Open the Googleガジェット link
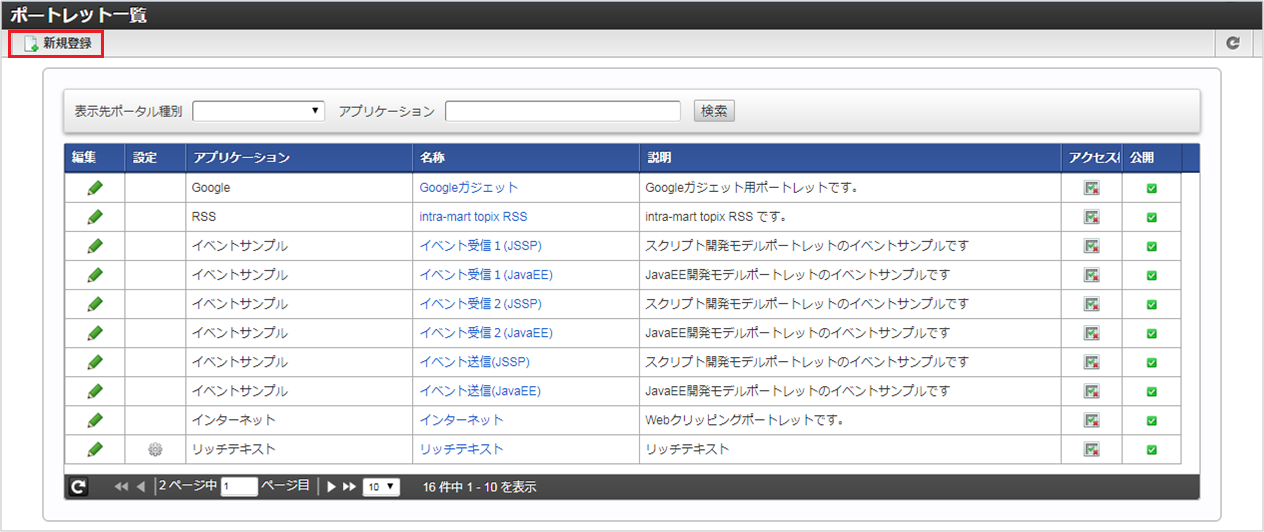Viewport: 1264px width, 532px height. click(x=468, y=187)
